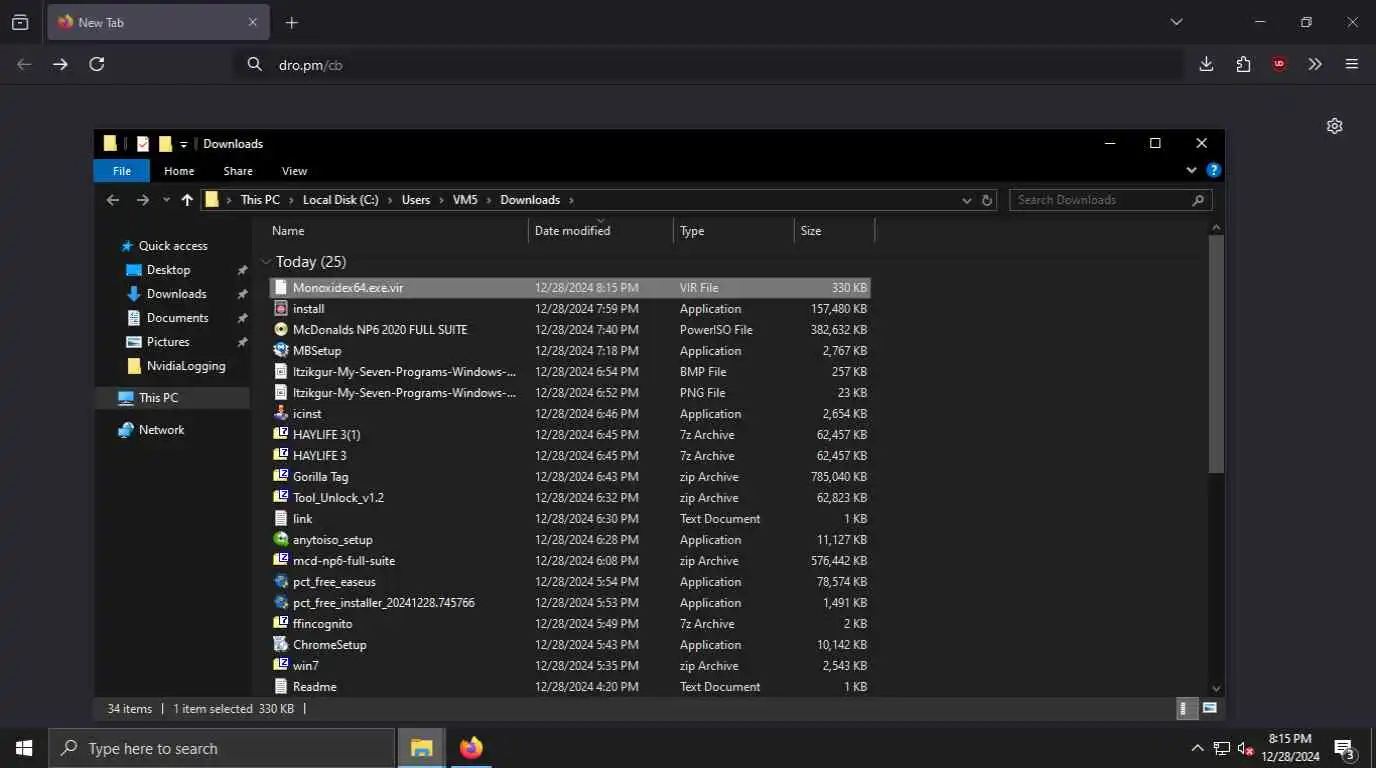Select McDonalds NP6 2020 FULL SUITE icon
Viewport: 1376px width, 768px height.
pos(281,330)
